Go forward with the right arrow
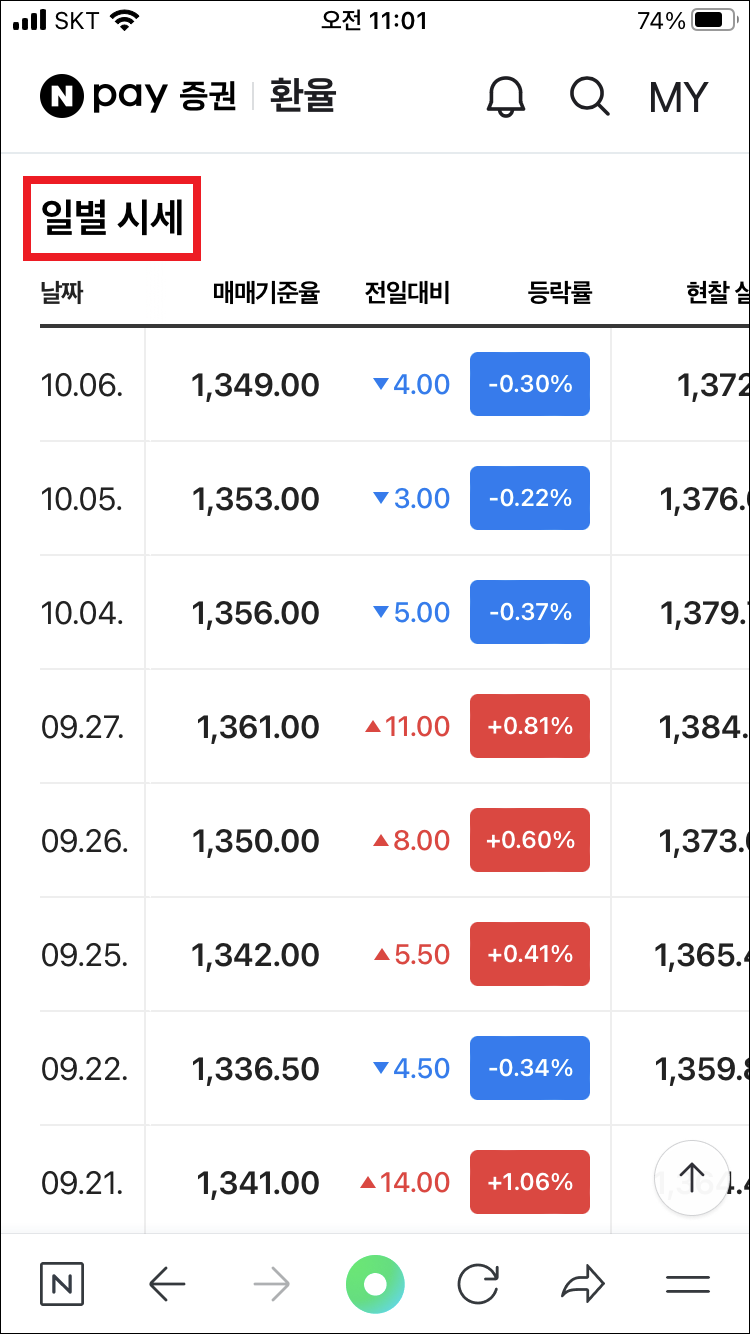 pyautogui.click(x=271, y=1284)
